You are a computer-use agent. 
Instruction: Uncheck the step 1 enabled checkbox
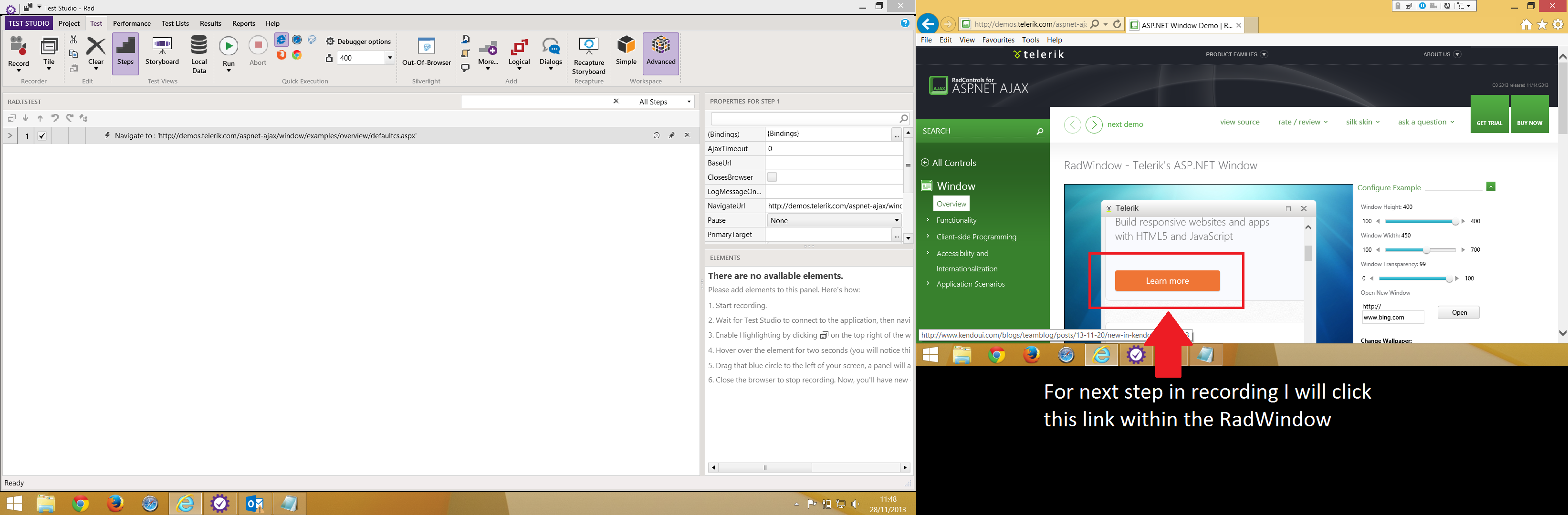42,135
